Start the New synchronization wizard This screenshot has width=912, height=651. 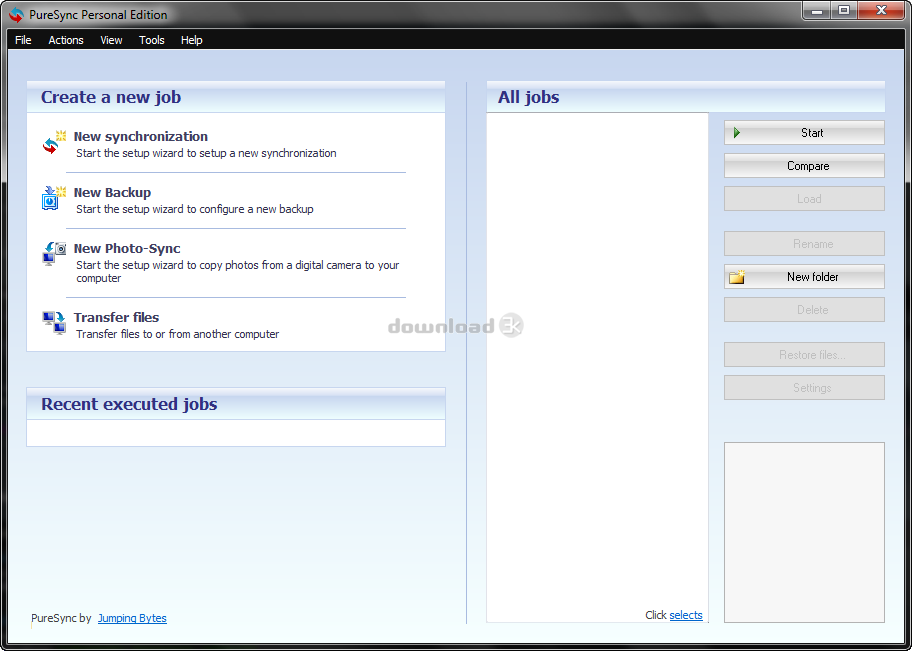click(x=141, y=137)
